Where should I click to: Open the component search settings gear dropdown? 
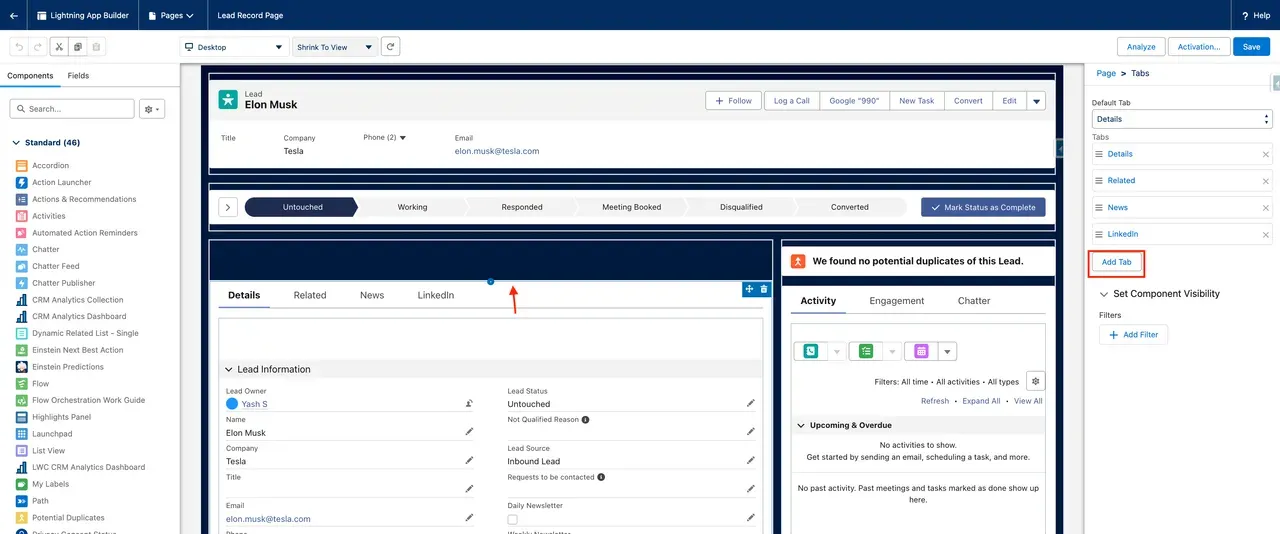152,108
